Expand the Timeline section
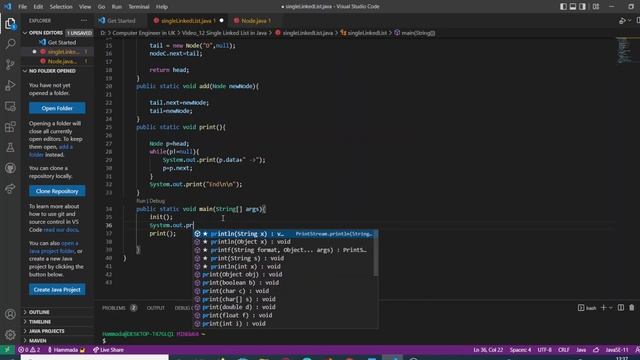Screen dimensions: 640x360 pyautogui.click(x=57, y=322)
